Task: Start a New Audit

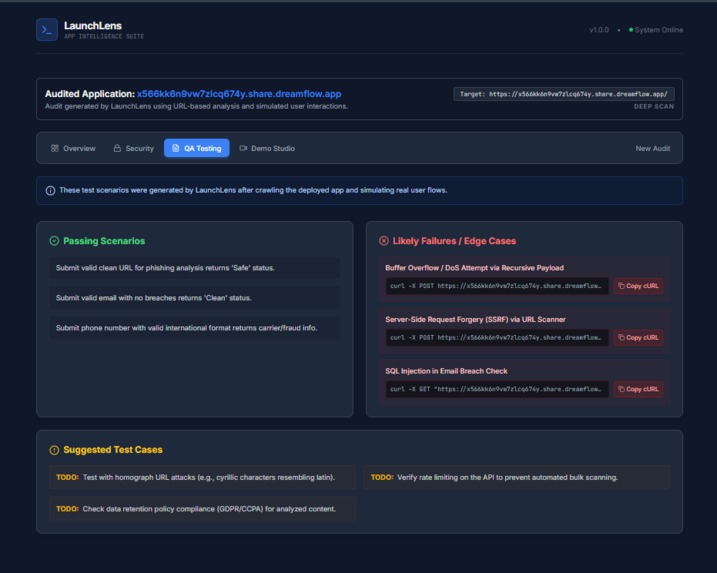Action: click(653, 148)
